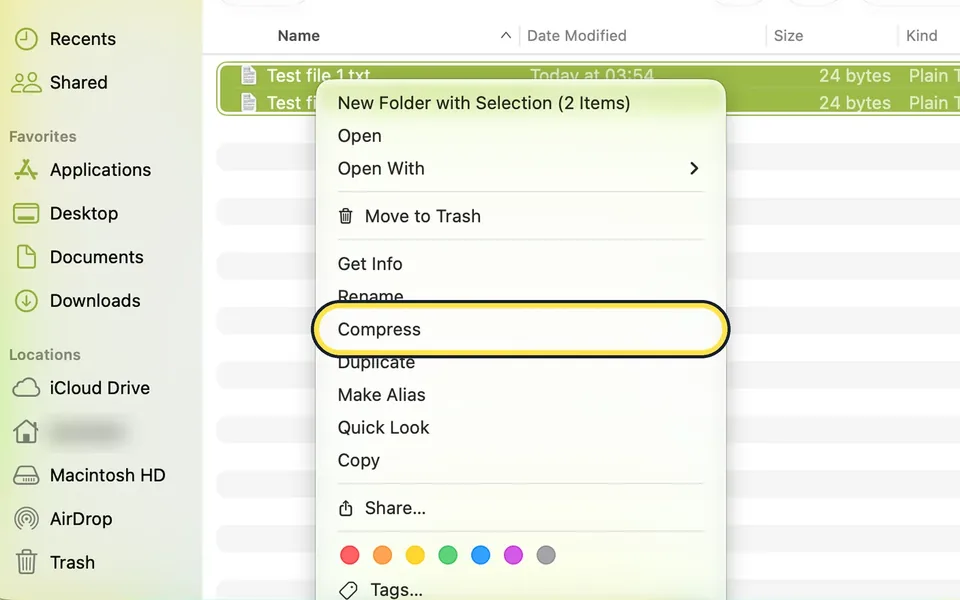Select Make Alias
960x600 pixels.
[x=381, y=395]
